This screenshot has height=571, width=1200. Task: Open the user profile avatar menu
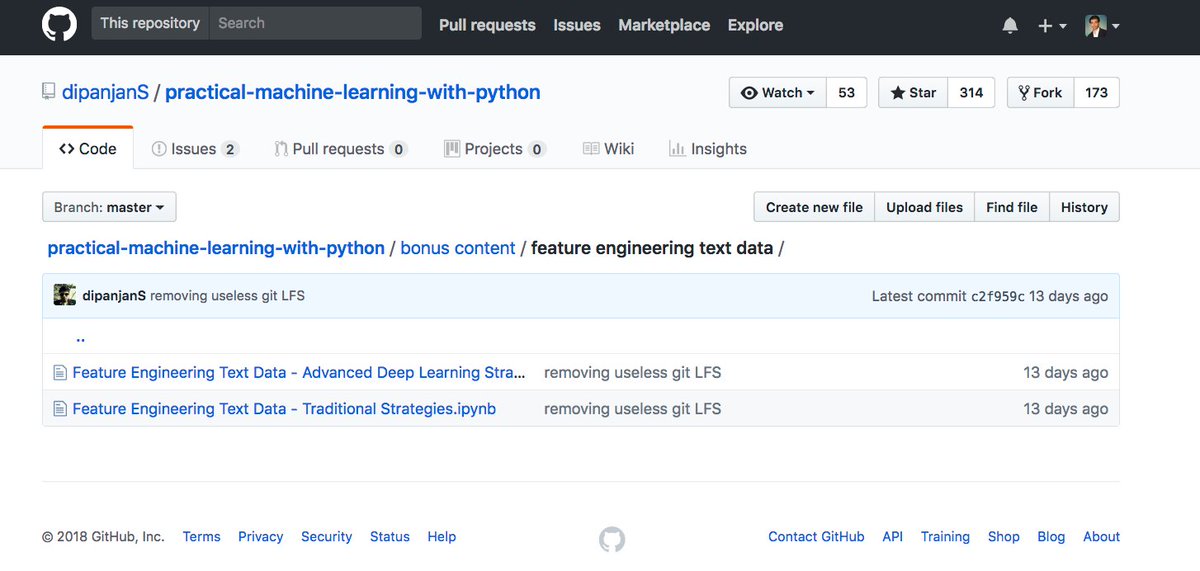[1101, 26]
